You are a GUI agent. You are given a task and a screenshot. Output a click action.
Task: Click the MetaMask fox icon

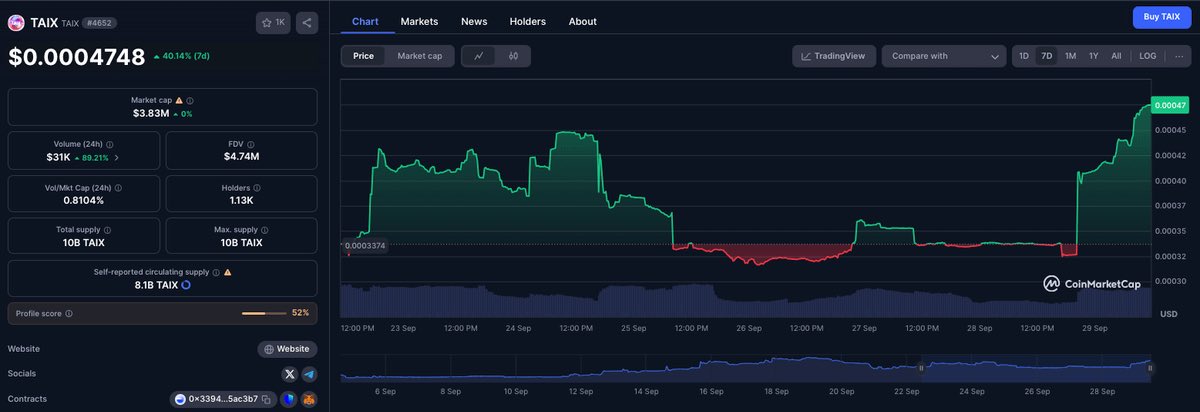point(309,399)
